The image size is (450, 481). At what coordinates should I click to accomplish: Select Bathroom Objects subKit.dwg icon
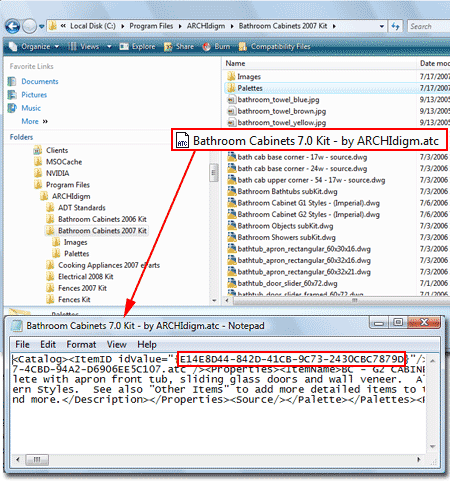tap(231, 226)
